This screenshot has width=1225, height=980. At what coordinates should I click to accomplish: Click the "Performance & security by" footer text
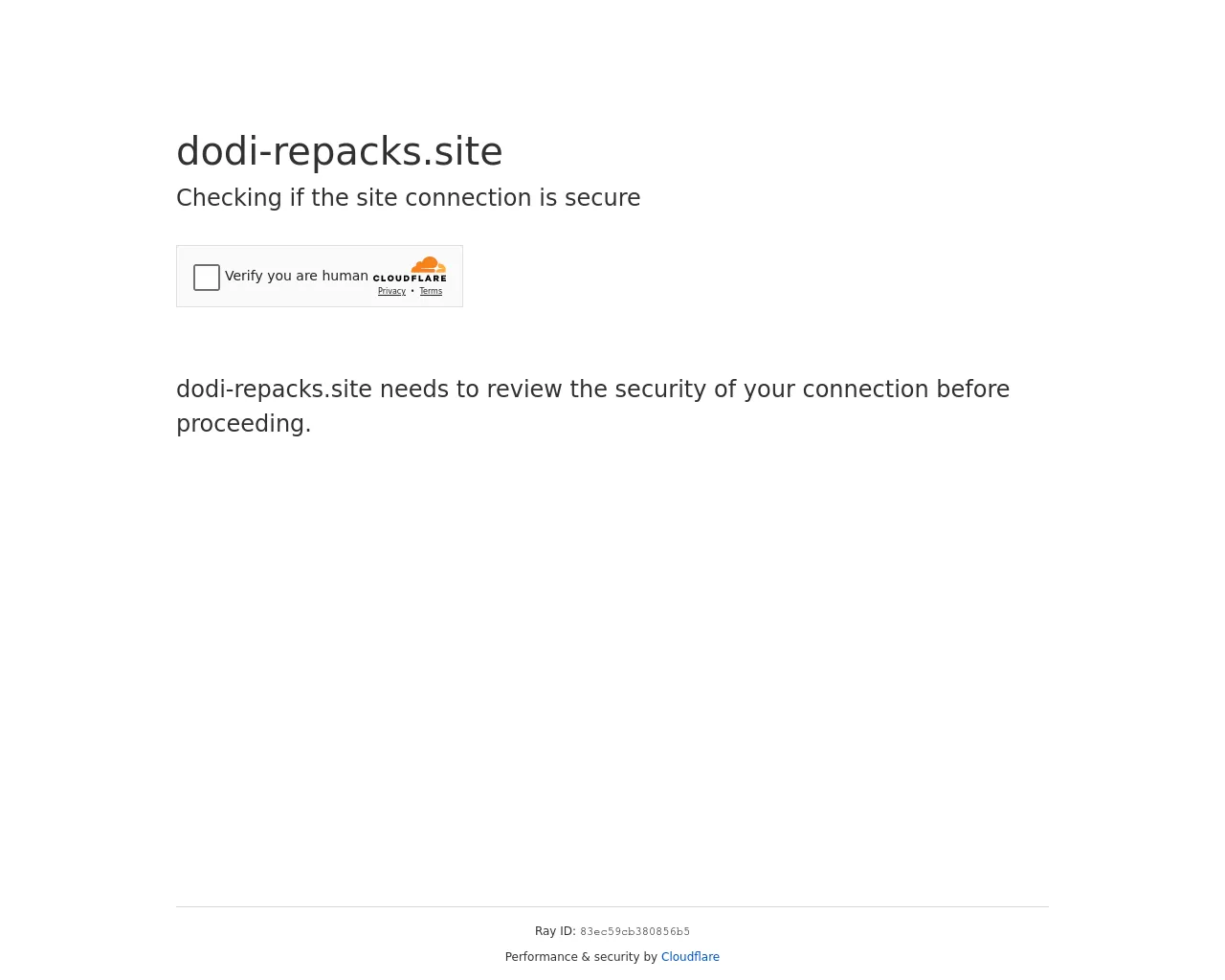[581, 957]
